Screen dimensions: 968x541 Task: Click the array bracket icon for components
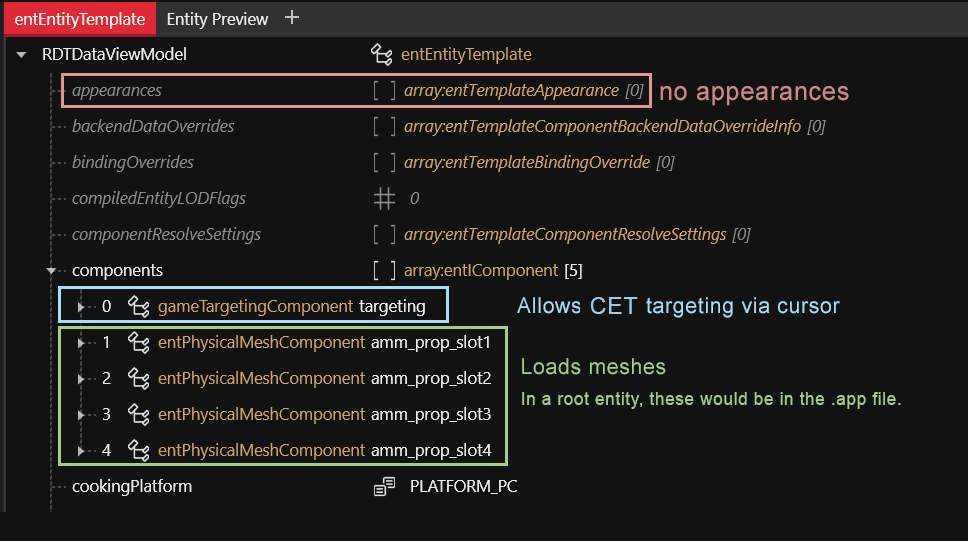(x=383, y=270)
